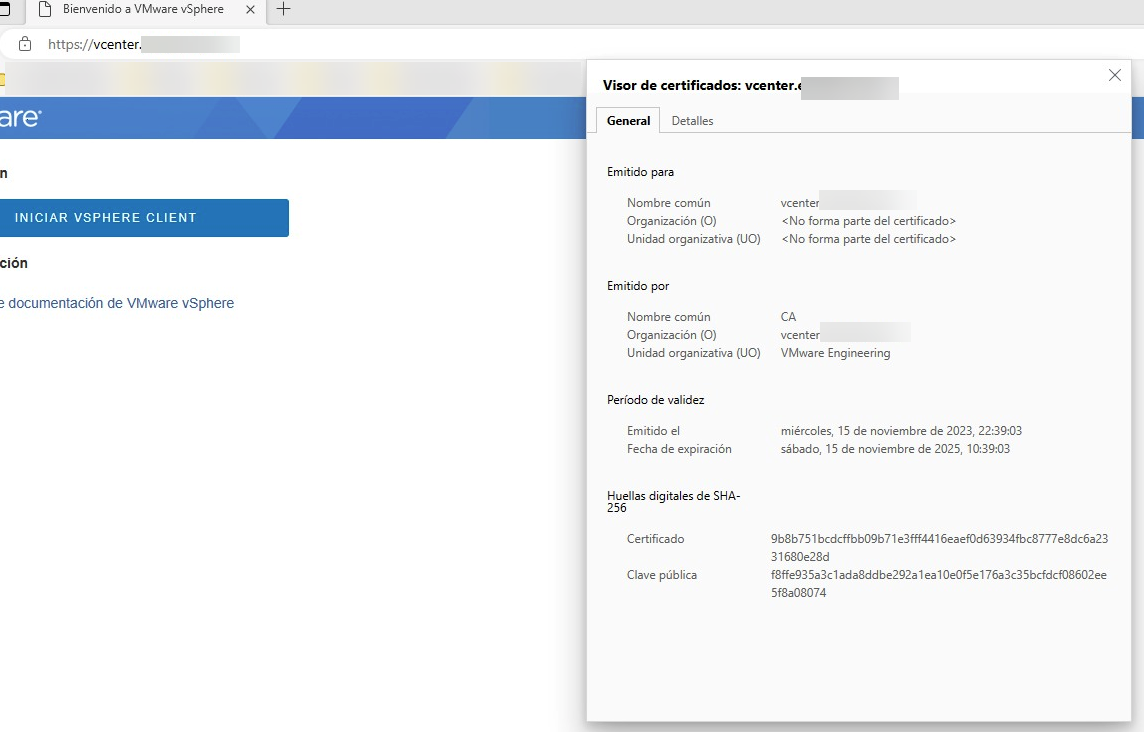Close the Bienvenido a VMware vSphere tab
Image resolution: width=1144 pixels, height=732 pixels.
point(250,9)
